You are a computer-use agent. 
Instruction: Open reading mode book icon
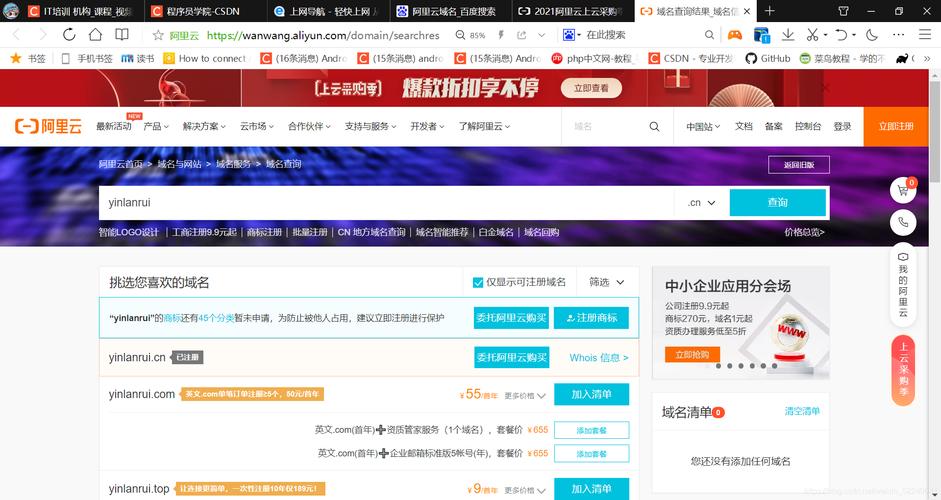click(x=122, y=35)
